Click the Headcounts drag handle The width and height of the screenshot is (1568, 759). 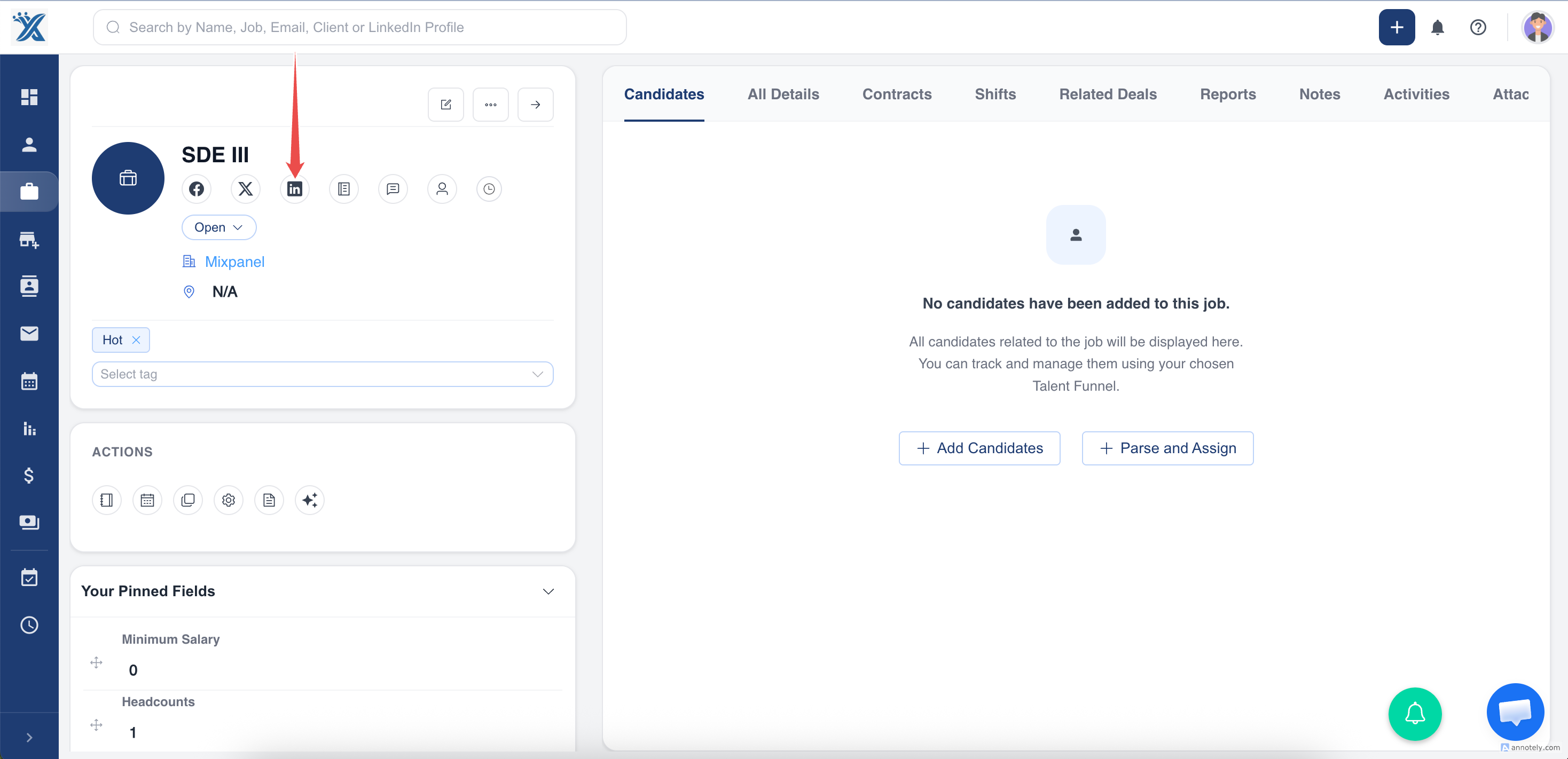click(96, 724)
